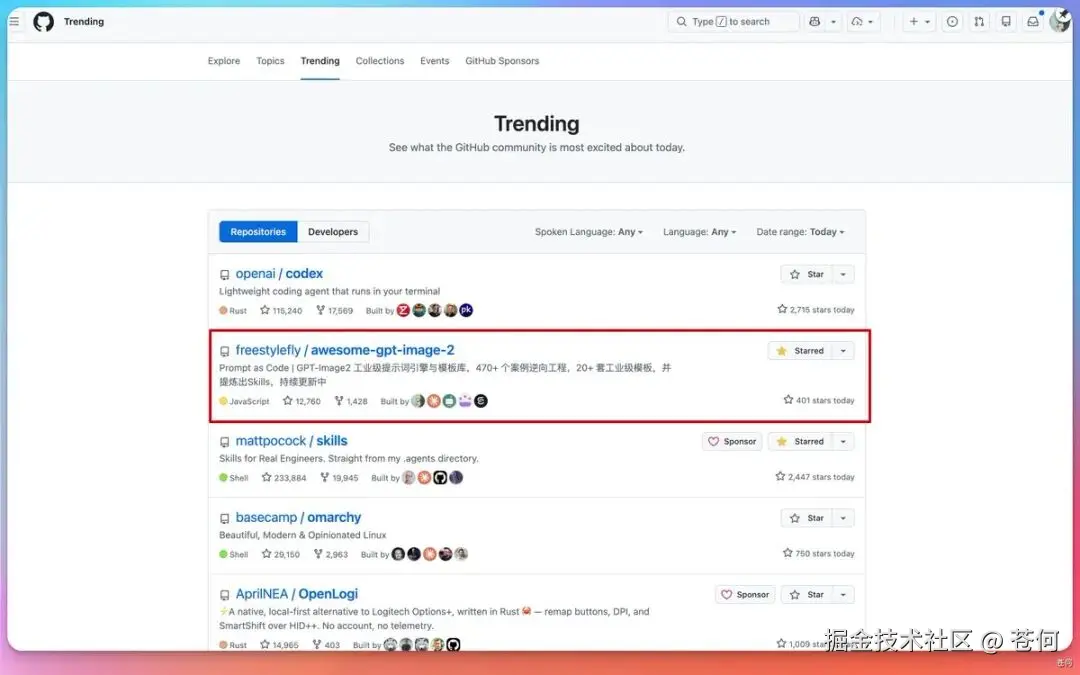This screenshot has width=1080, height=675.
Task: Go to the GitHub Sponsors tab
Action: coord(502,61)
